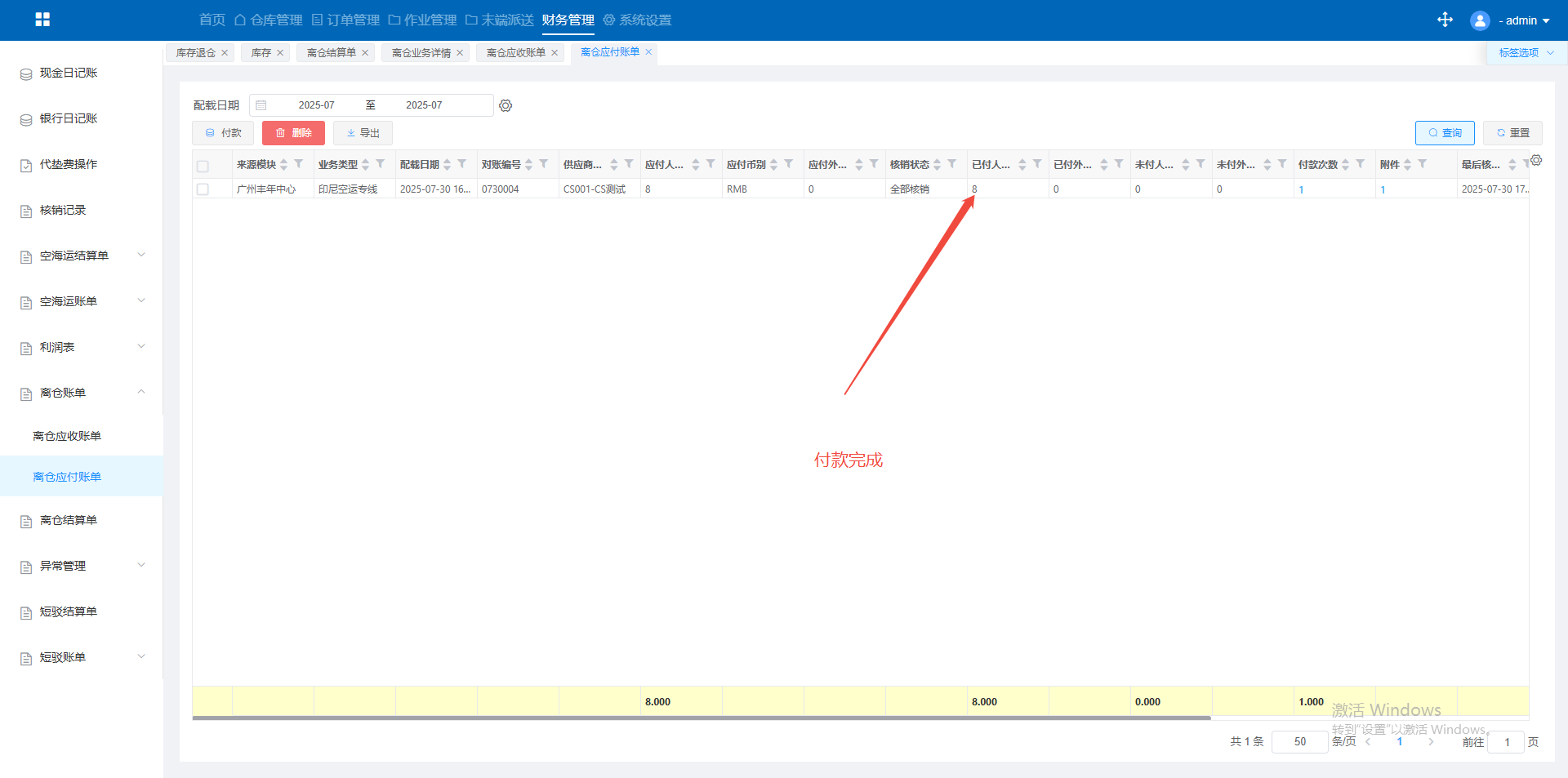Close the 库存退仓 tab

click(225, 53)
